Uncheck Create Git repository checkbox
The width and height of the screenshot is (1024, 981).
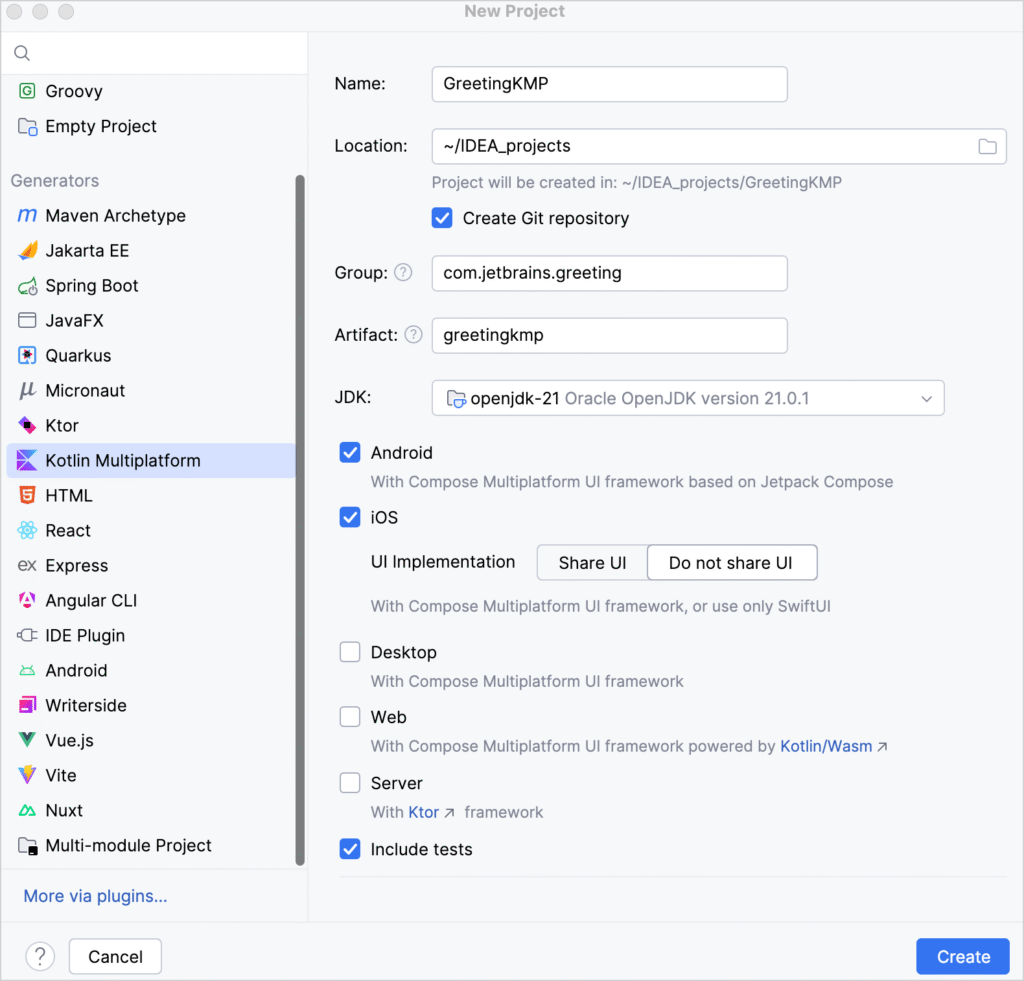pyautogui.click(x=442, y=218)
